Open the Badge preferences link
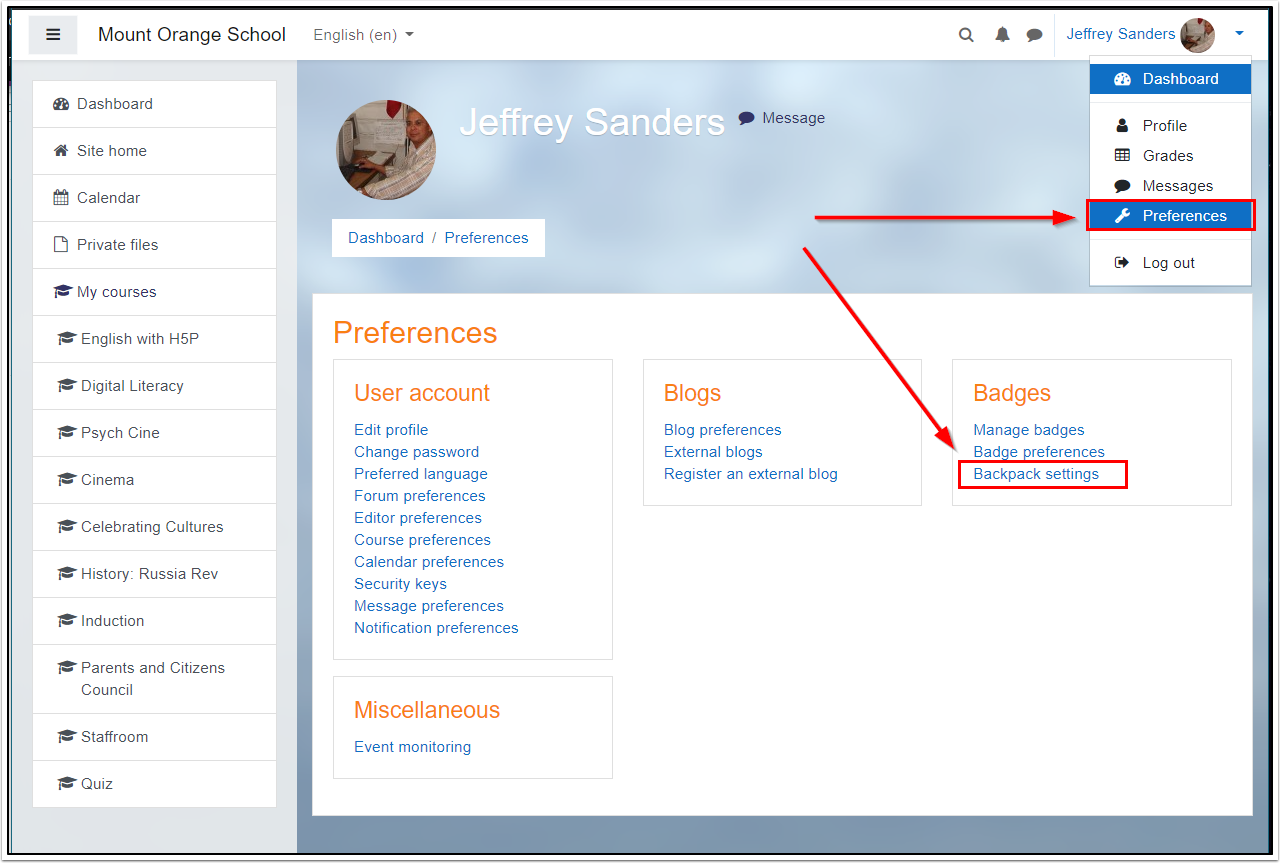Screen dimensions: 1280x863 (x=1039, y=452)
